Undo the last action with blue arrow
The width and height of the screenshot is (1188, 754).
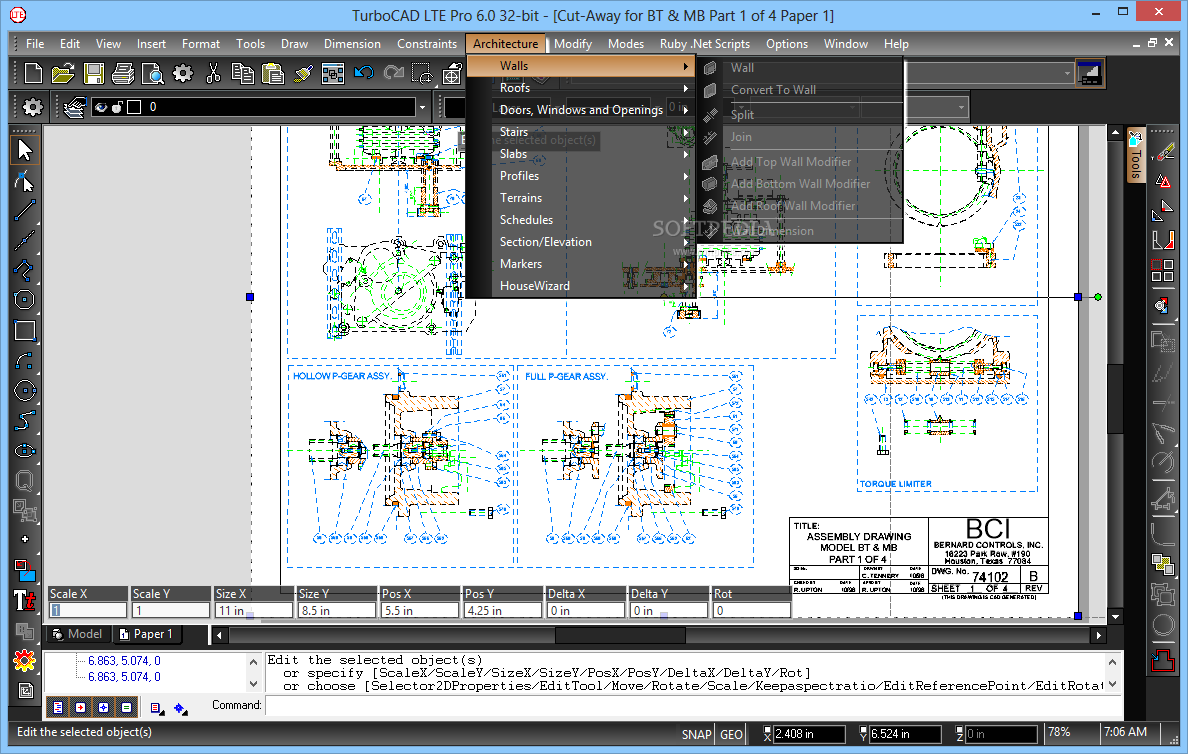(364, 74)
